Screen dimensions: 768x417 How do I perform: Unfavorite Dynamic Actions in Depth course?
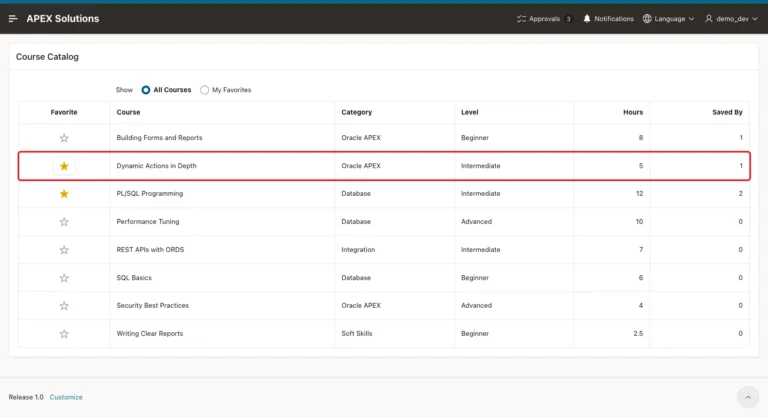tap(64, 166)
